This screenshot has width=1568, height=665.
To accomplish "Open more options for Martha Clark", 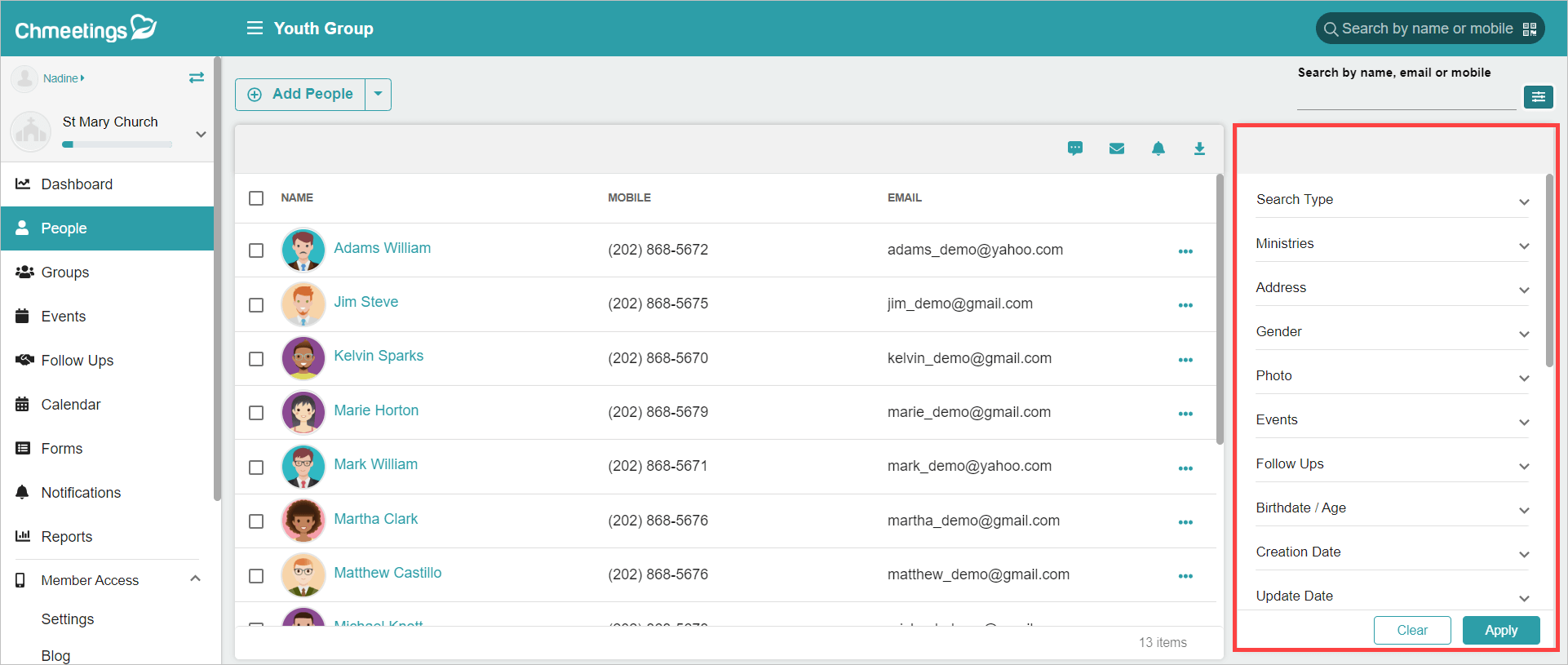I will click(1185, 522).
